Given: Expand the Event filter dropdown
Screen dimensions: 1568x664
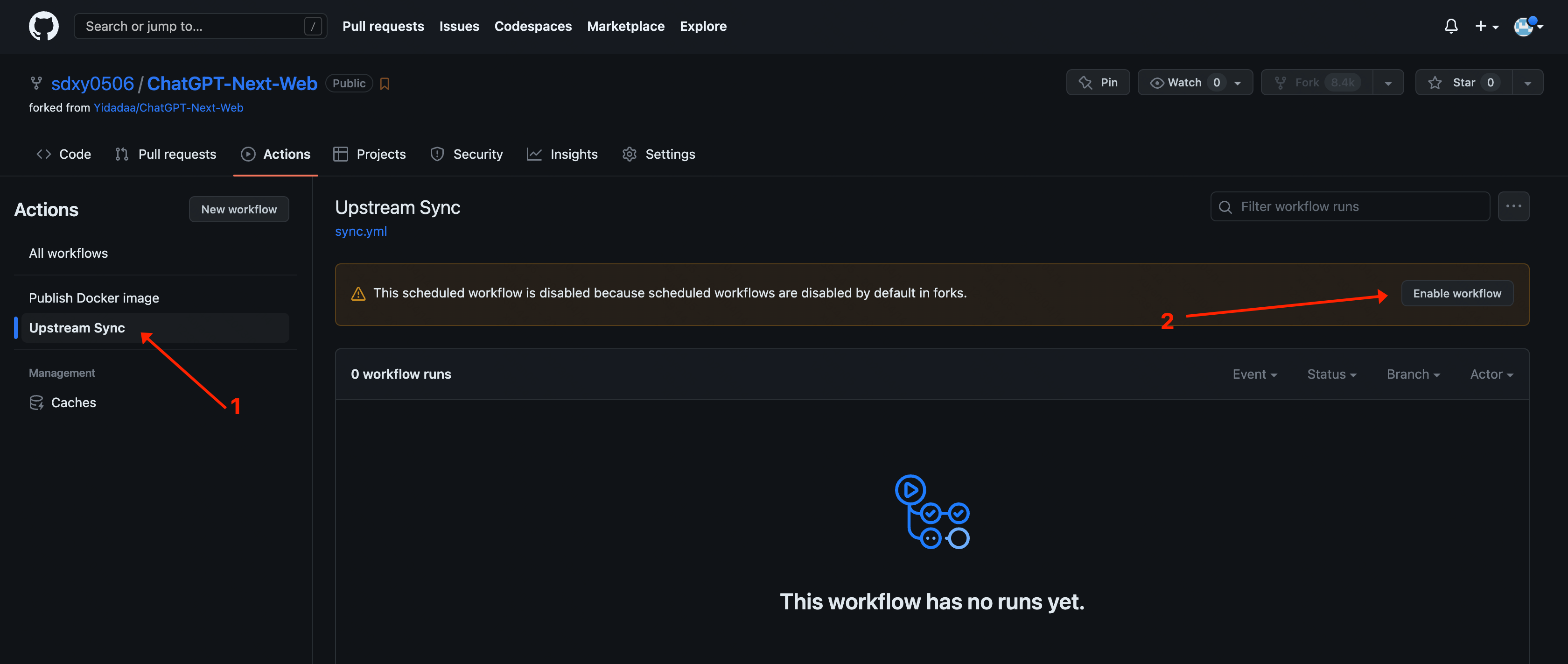Looking at the screenshot, I should (x=1254, y=374).
